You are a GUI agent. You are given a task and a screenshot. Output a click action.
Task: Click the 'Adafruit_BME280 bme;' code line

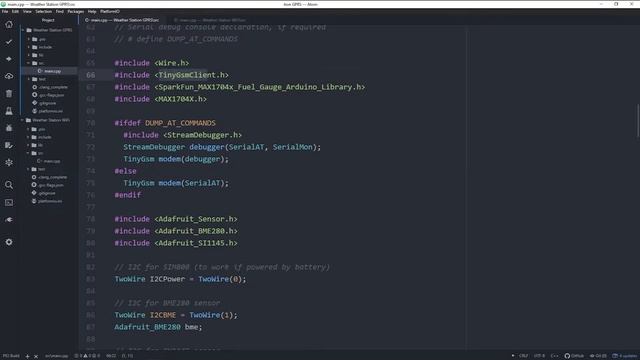pos(158,327)
